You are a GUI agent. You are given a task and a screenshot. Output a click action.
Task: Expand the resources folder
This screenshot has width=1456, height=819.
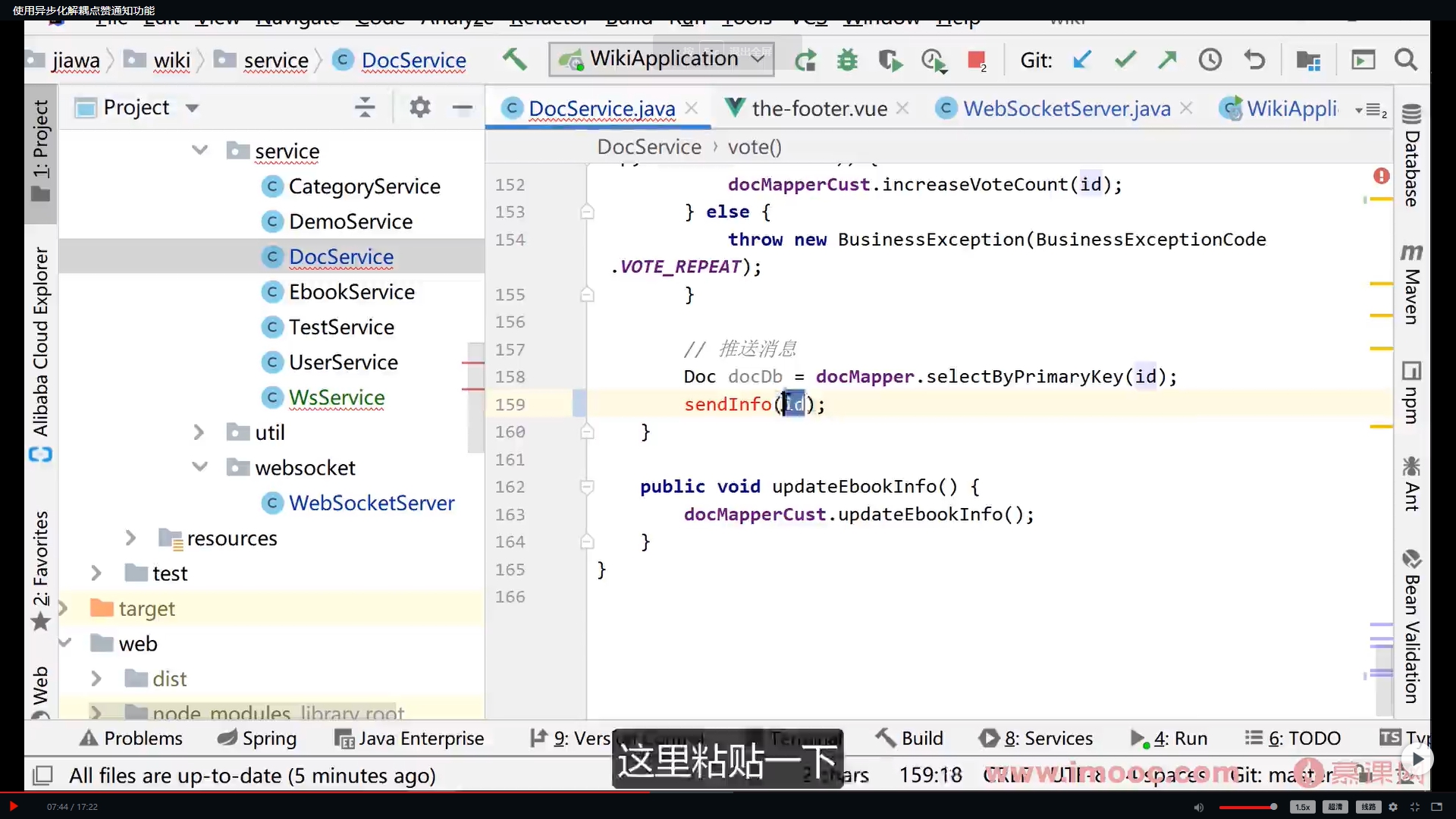[130, 538]
